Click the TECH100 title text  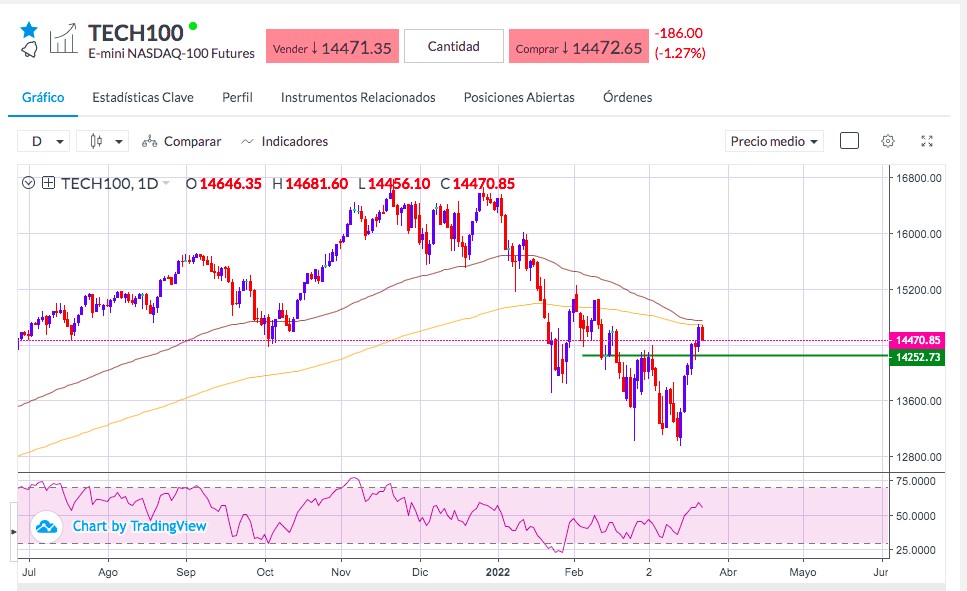click(136, 33)
